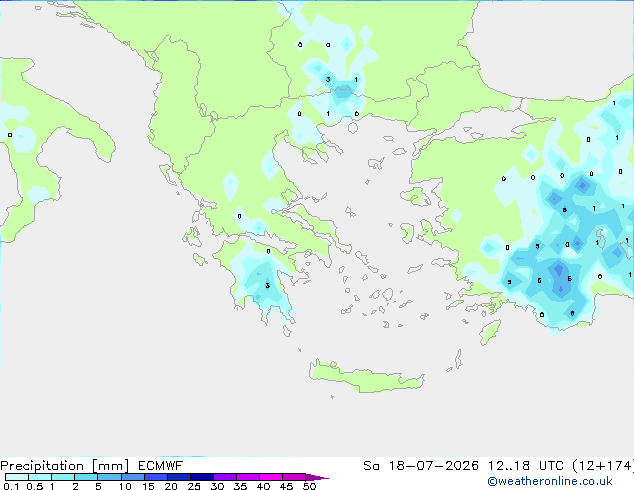
Task: Click the (12+174) forecast offset label
Action: 603,466
